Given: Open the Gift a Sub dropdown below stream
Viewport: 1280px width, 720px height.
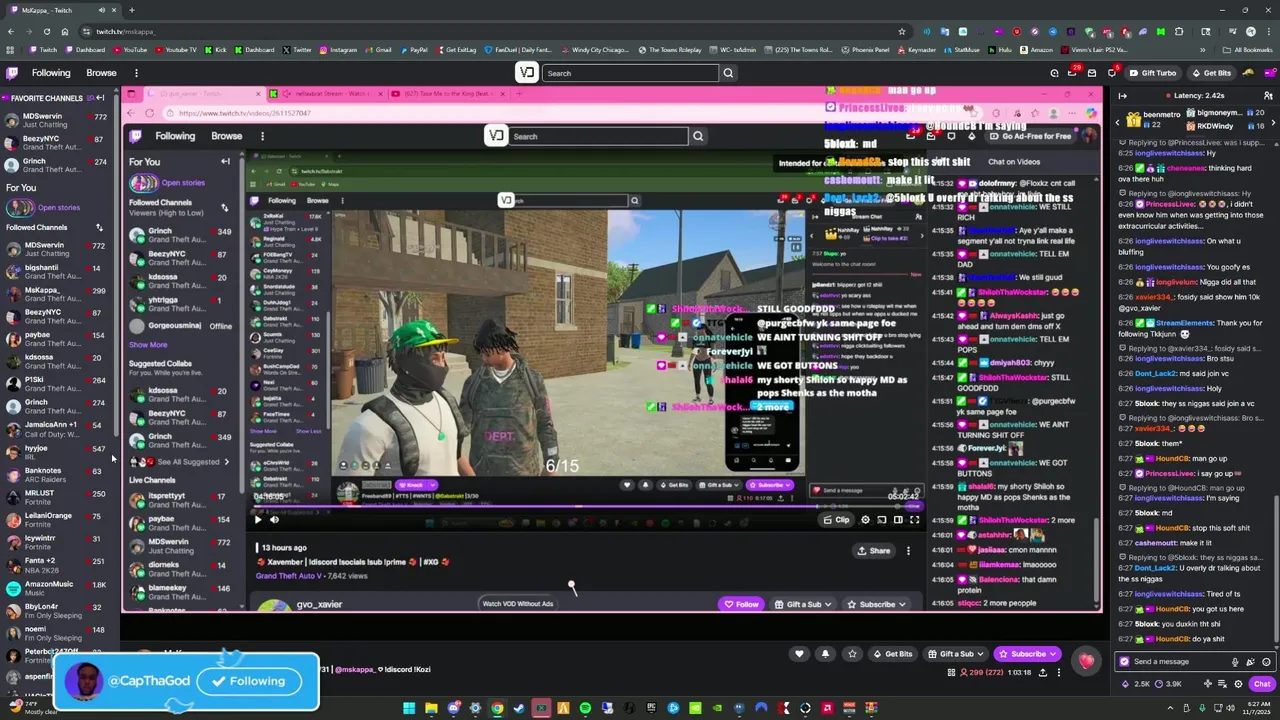Looking at the screenshot, I should click(955, 654).
